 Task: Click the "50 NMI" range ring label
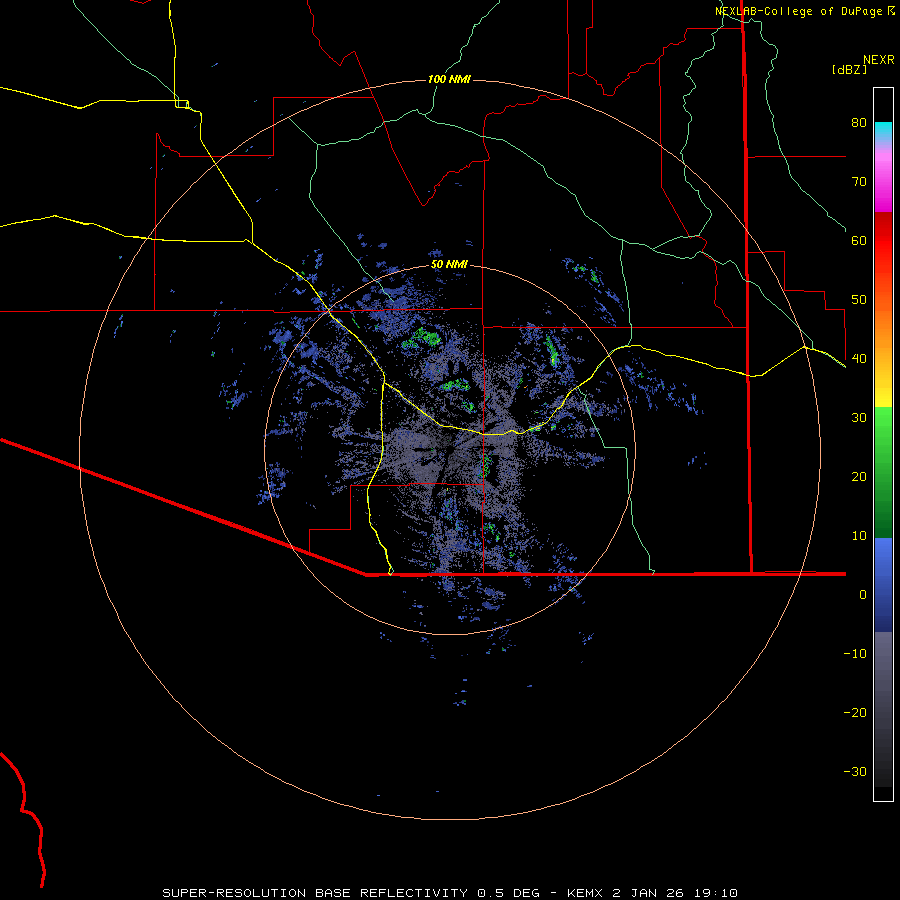[x=449, y=265]
